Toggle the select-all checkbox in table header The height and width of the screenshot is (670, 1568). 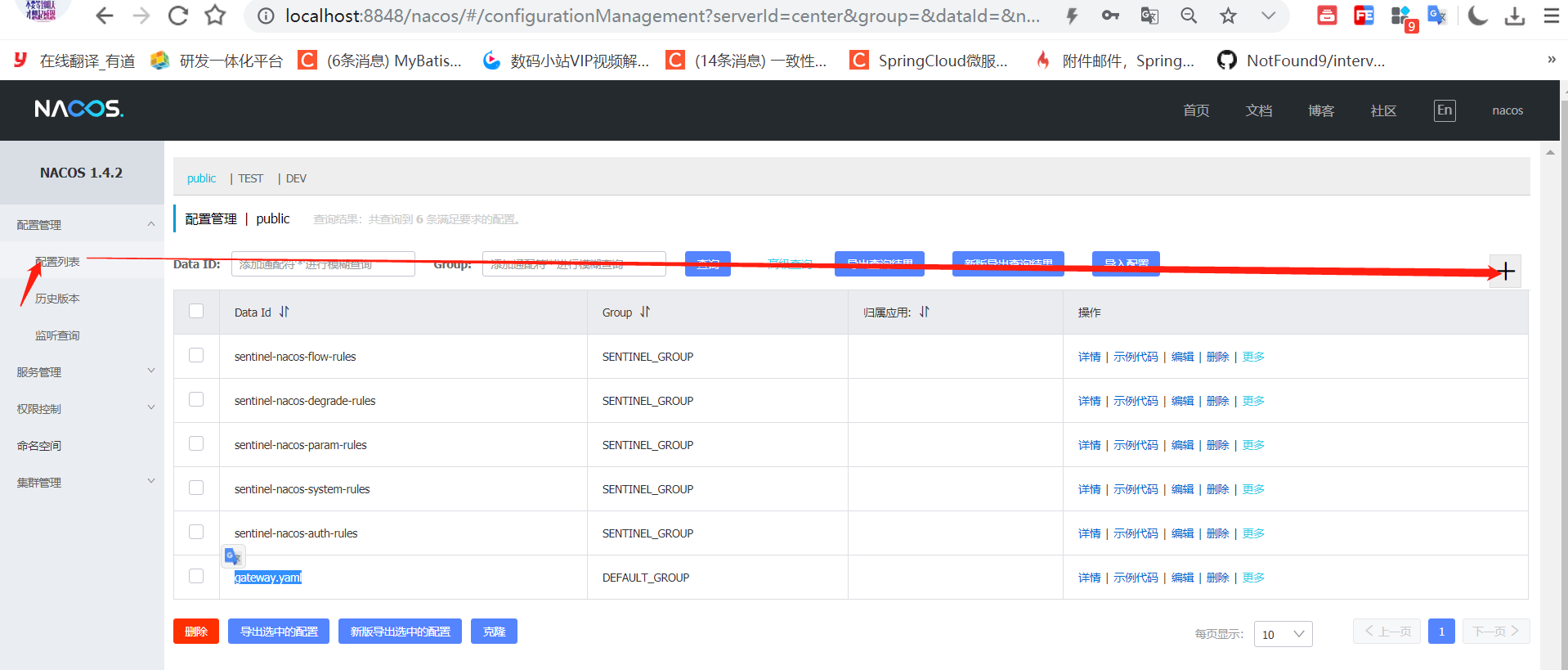(x=196, y=311)
